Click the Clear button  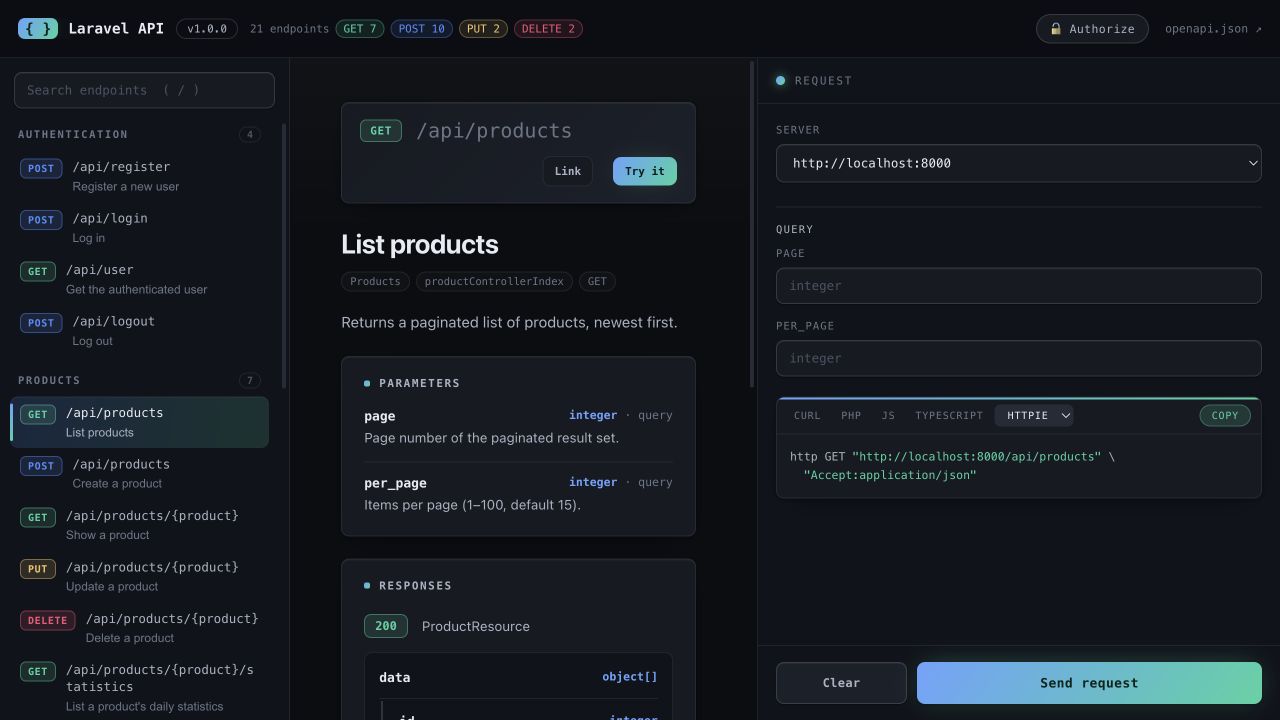coord(841,683)
